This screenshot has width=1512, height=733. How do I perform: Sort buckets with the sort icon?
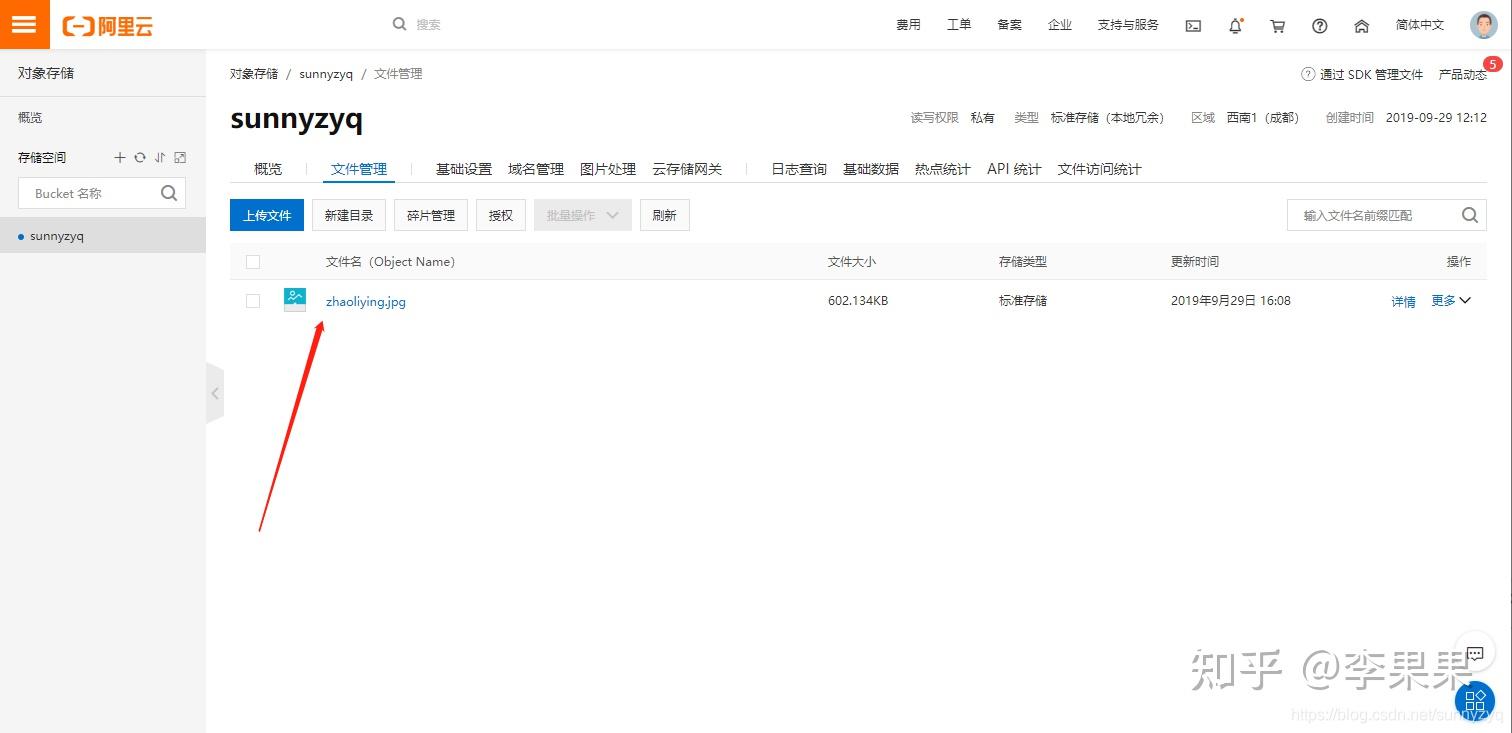(160, 158)
